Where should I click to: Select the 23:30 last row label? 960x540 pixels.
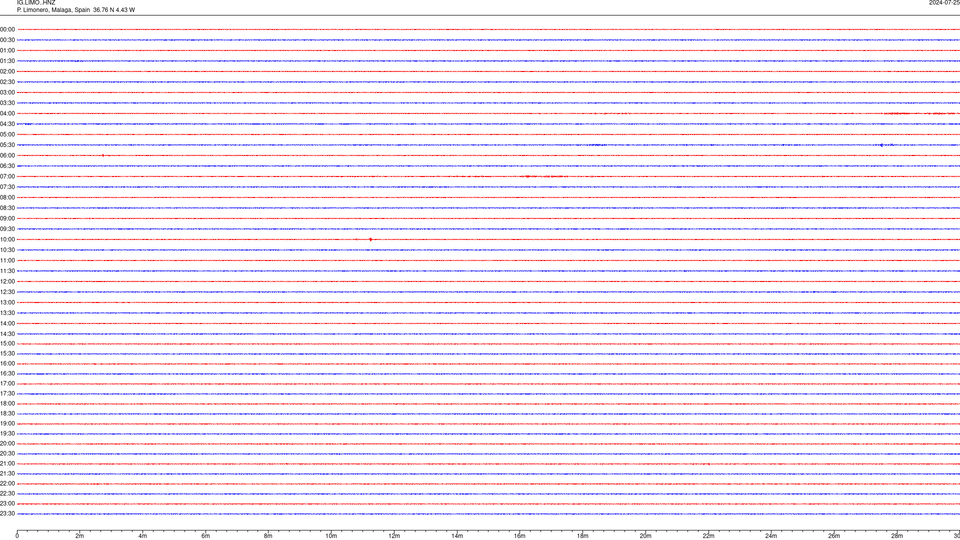pos(7,514)
